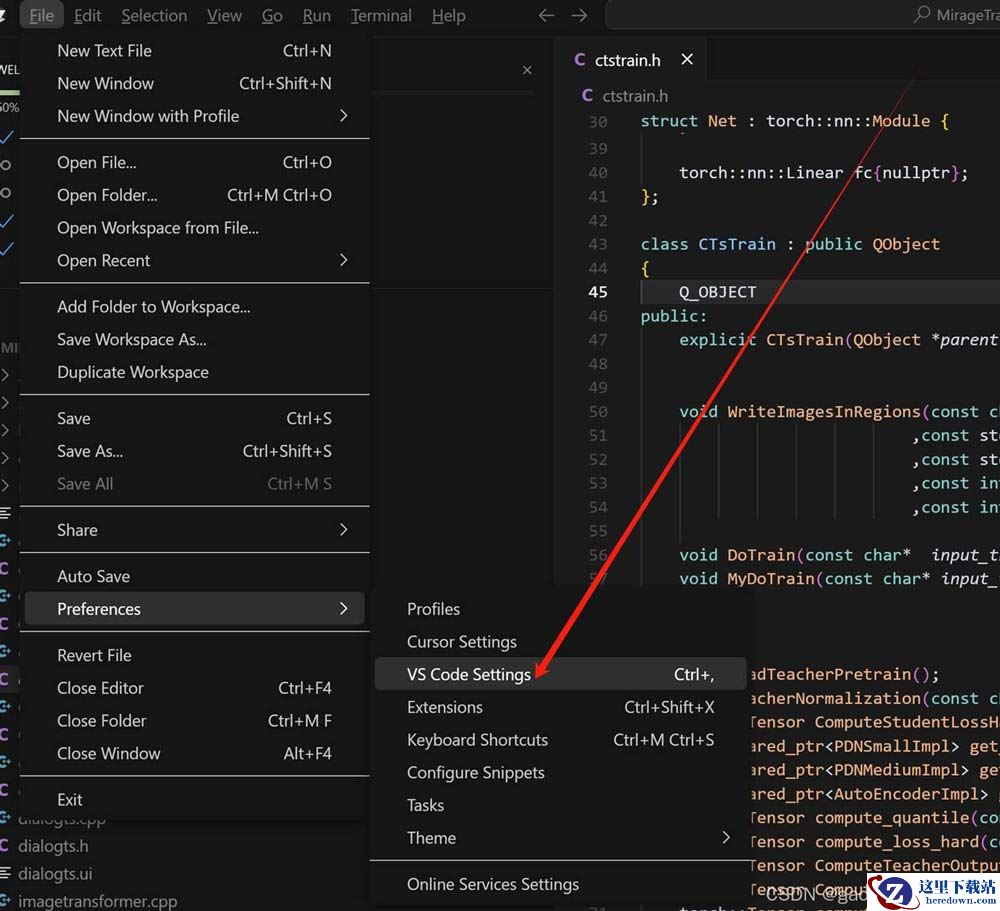Image resolution: width=1000 pixels, height=911 pixels.
Task: Expand New Window with Profile submenu
Action: click(195, 116)
